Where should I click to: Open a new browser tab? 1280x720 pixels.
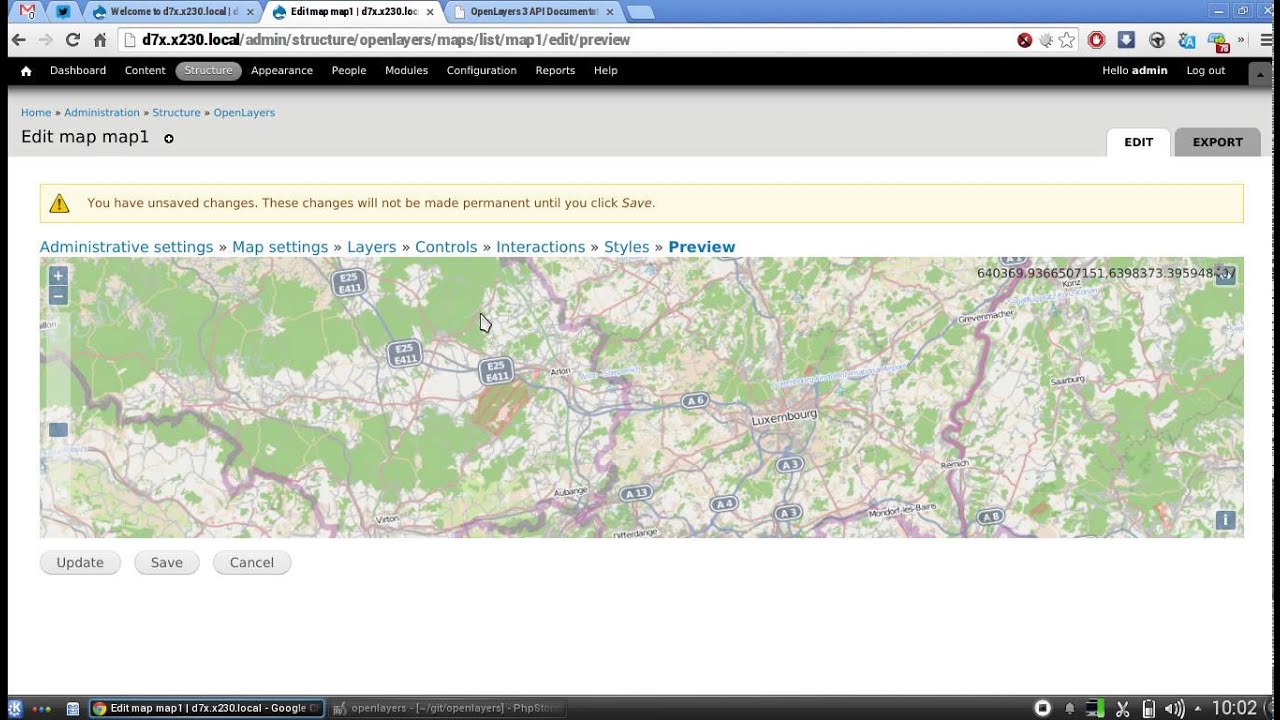pyautogui.click(x=640, y=12)
